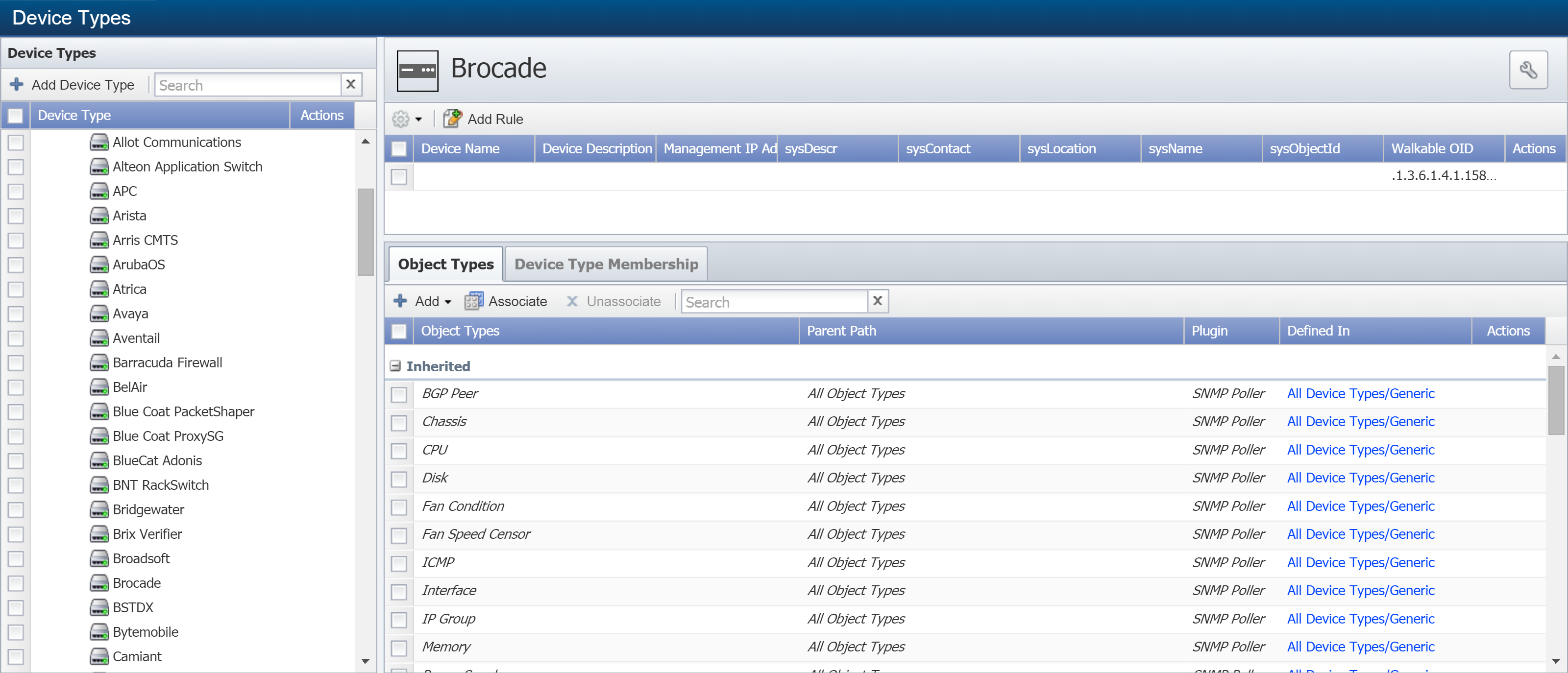Select Camiant in the device list

[x=137, y=656]
